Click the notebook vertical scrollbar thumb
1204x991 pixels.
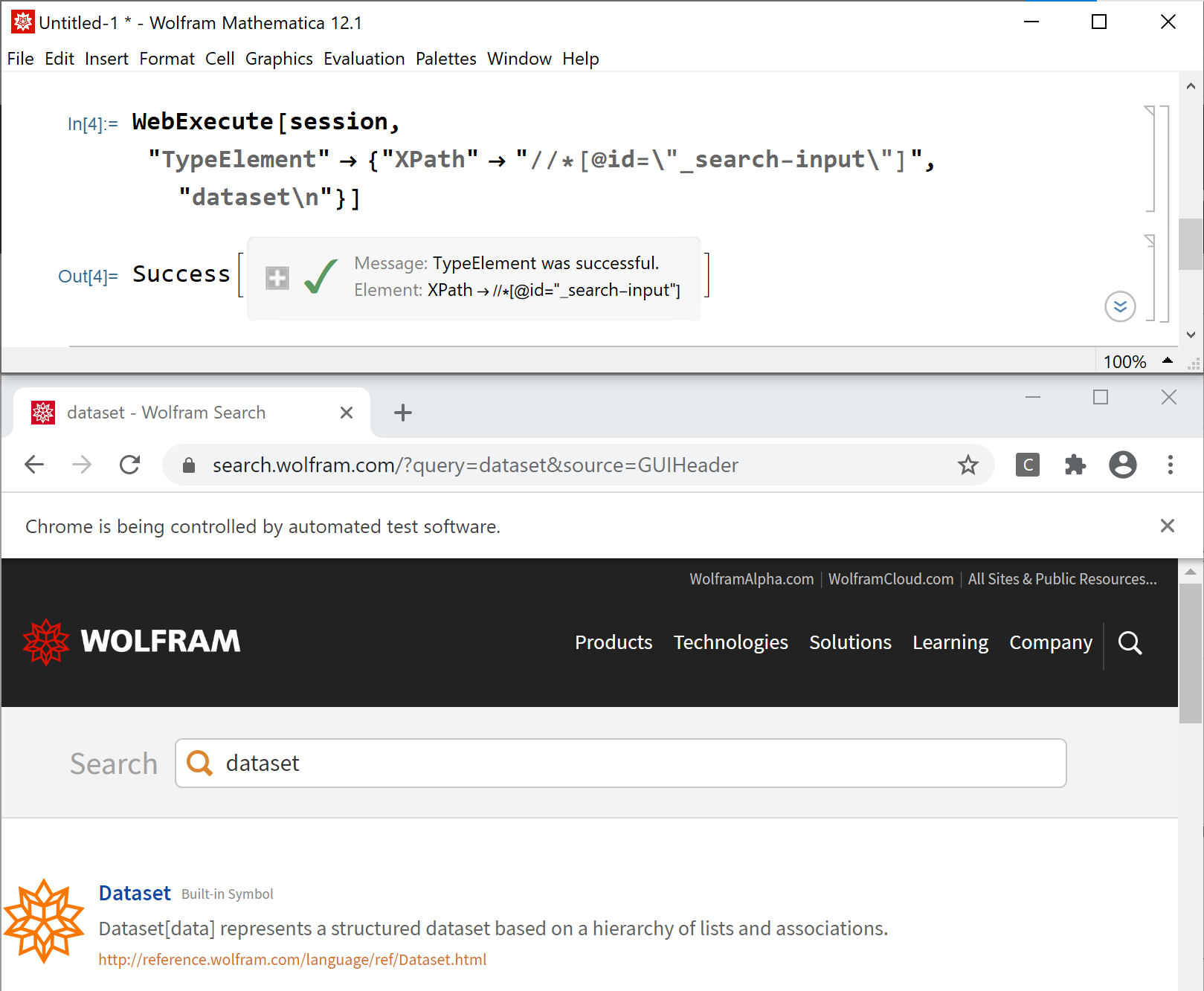pos(1191,244)
